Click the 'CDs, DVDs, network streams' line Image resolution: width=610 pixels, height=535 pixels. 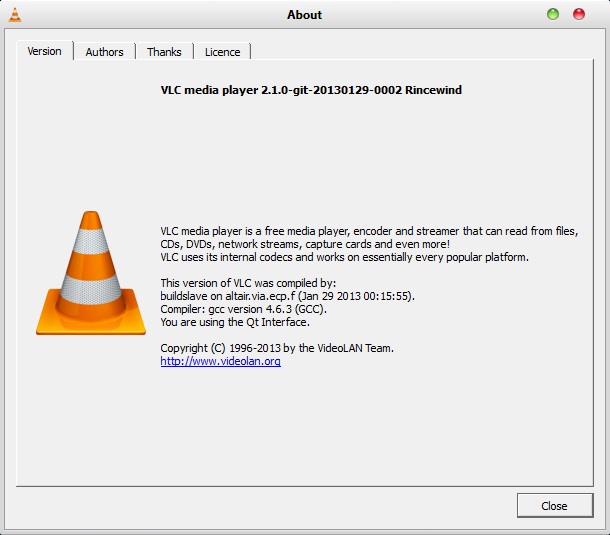tap(305, 244)
